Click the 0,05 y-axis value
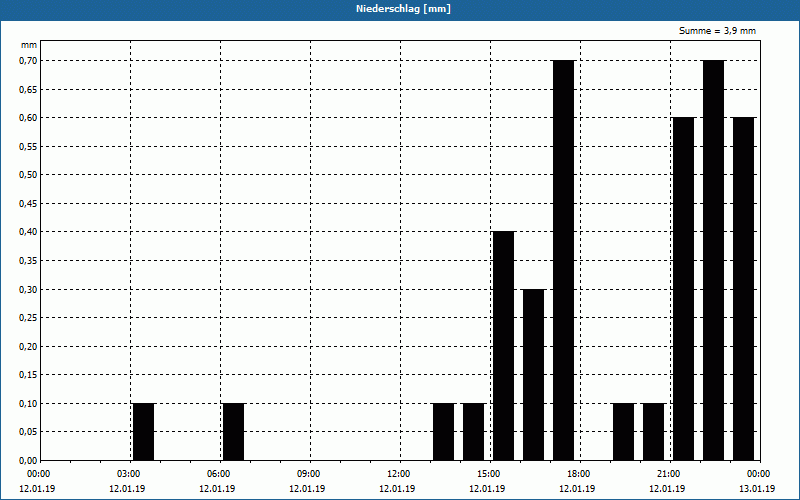Image resolution: width=800 pixels, height=500 pixels. tap(28, 432)
